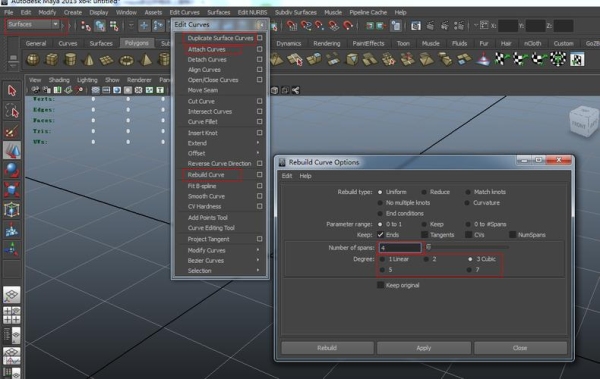Create a polygon plane from shelf
This screenshot has width=600, height=379.
(107, 60)
